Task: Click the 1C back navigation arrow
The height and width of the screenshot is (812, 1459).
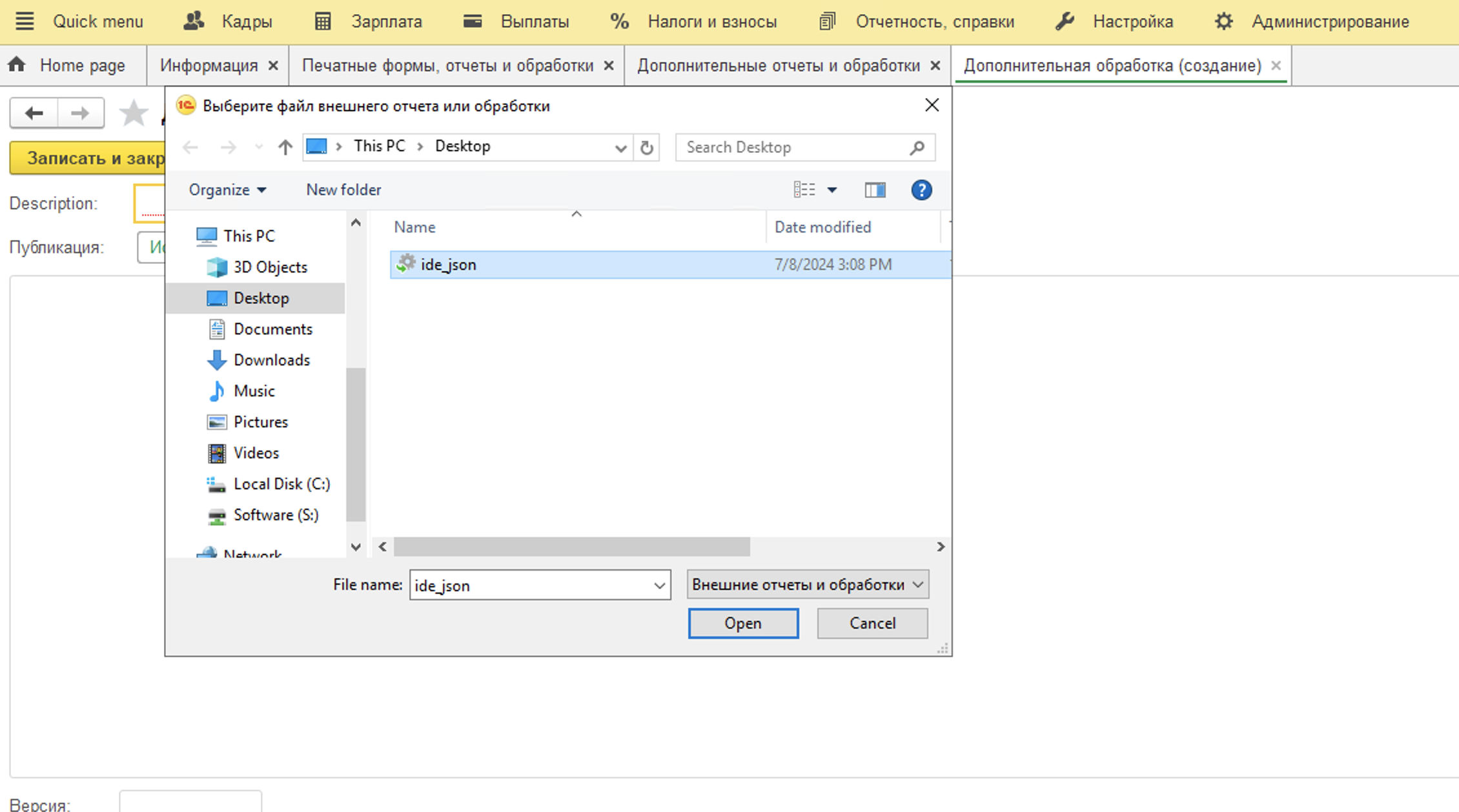Action: tap(34, 114)
